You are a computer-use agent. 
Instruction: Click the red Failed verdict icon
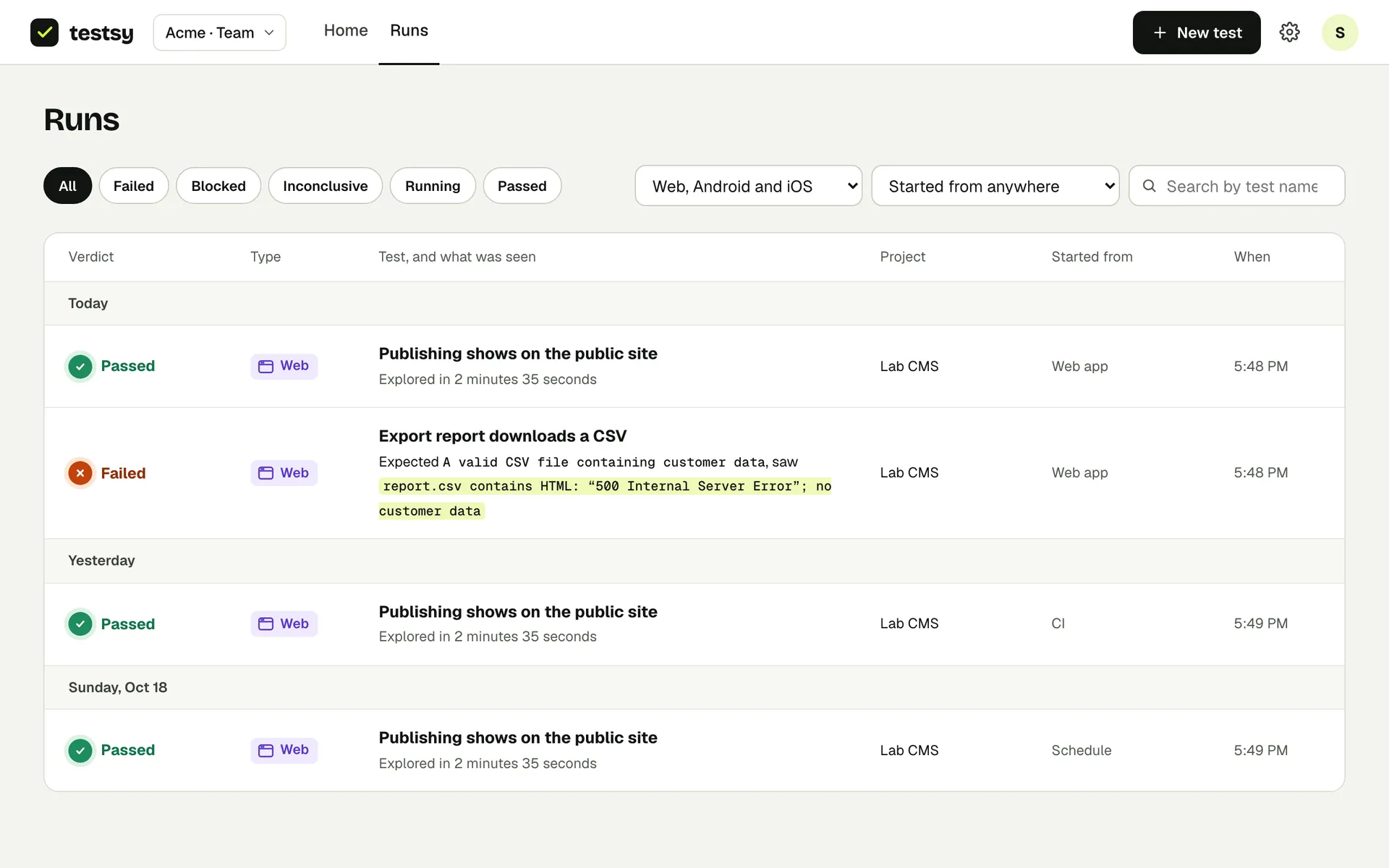click(x=80, y=473)
